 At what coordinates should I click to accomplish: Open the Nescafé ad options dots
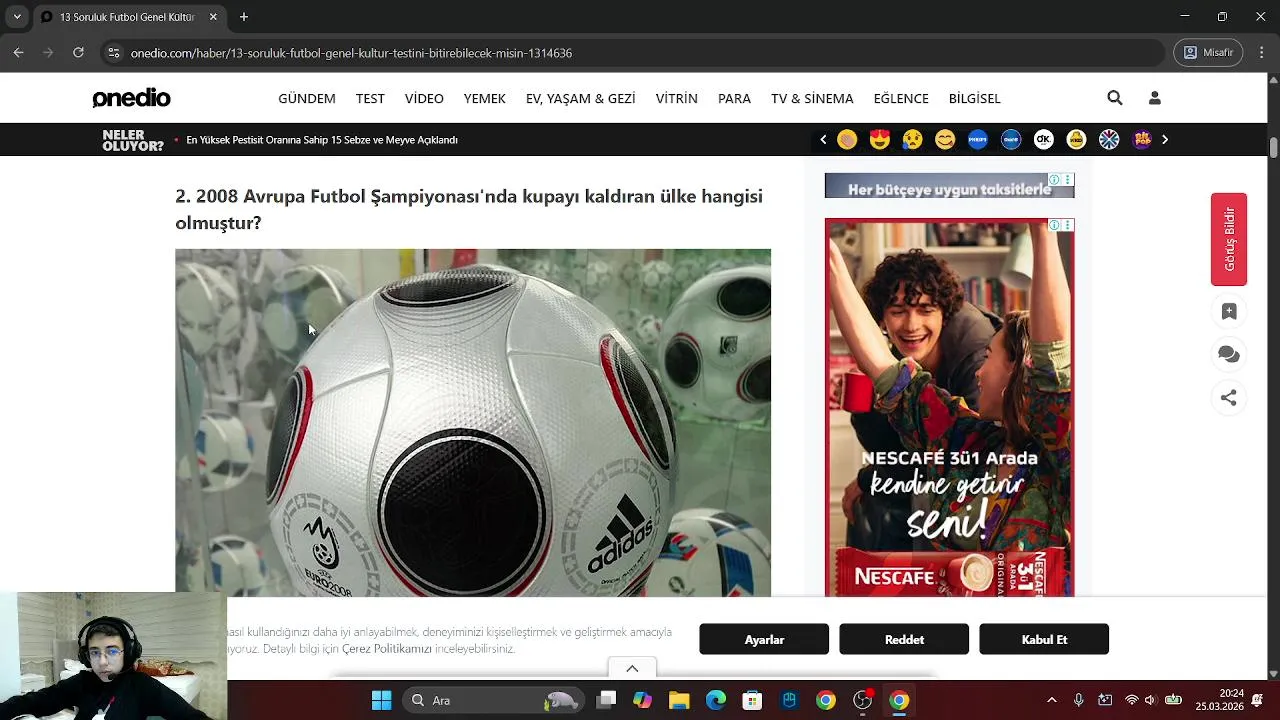tap(1067, 225)
